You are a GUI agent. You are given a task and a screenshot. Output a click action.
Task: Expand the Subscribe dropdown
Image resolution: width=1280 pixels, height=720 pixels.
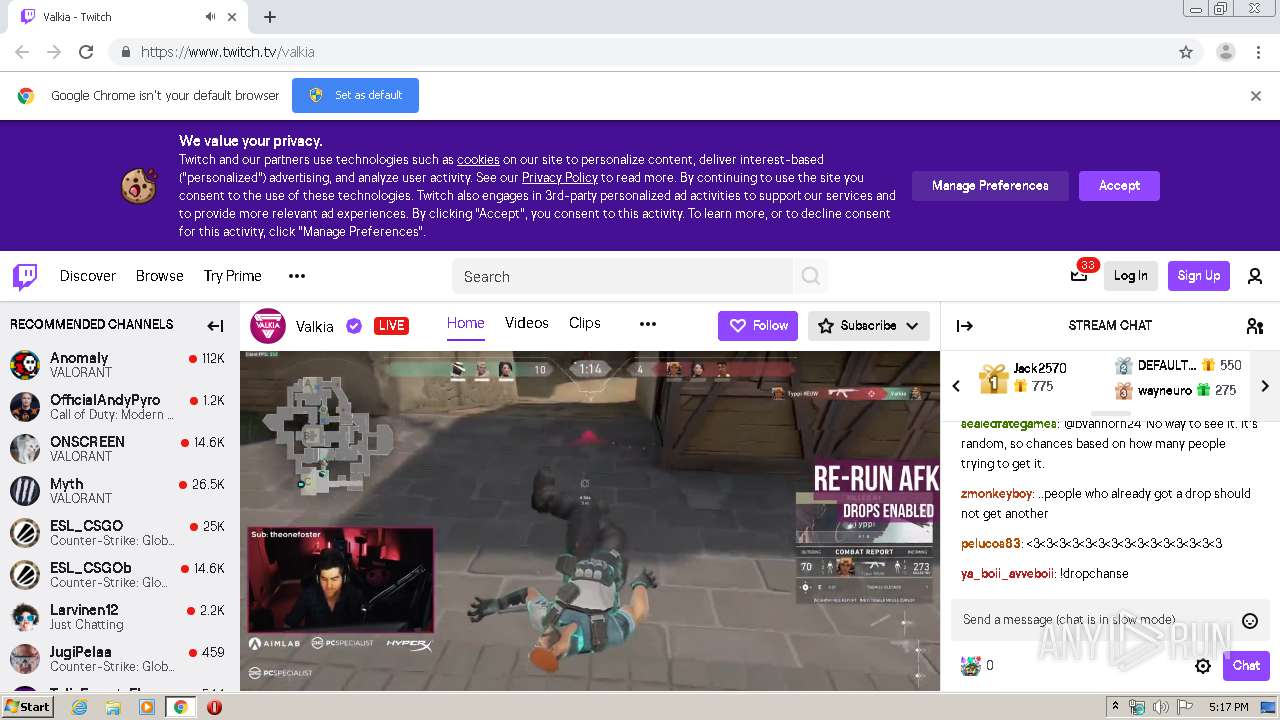click(x=912, y=326)
